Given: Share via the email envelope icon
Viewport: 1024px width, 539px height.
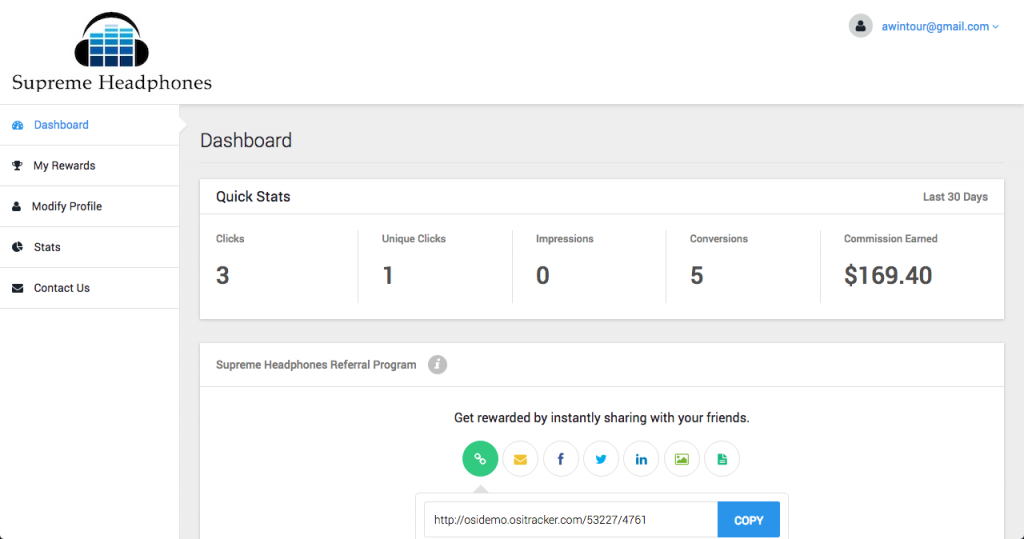Looking at the screenshot, I should point(520,459).
